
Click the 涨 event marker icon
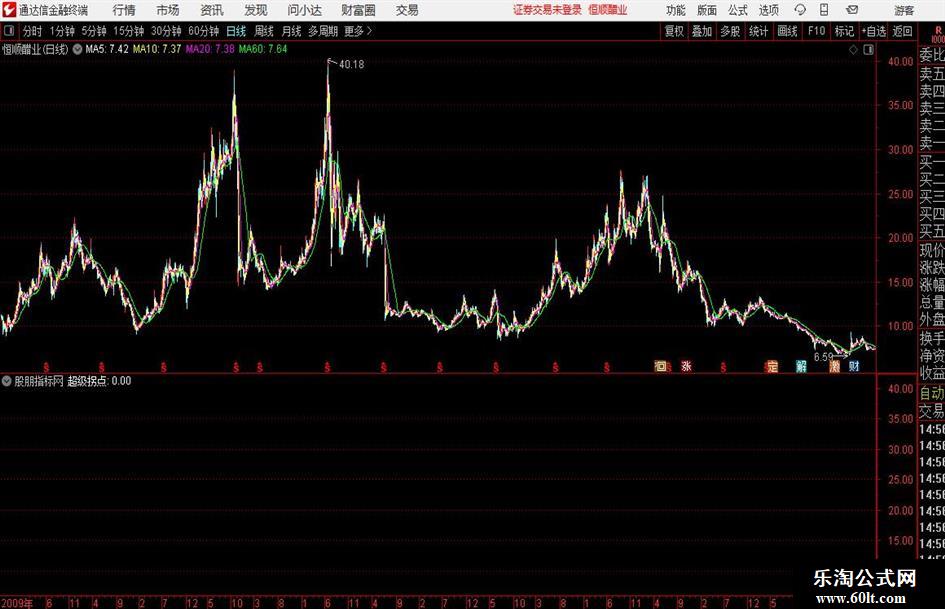pos(686,366)
